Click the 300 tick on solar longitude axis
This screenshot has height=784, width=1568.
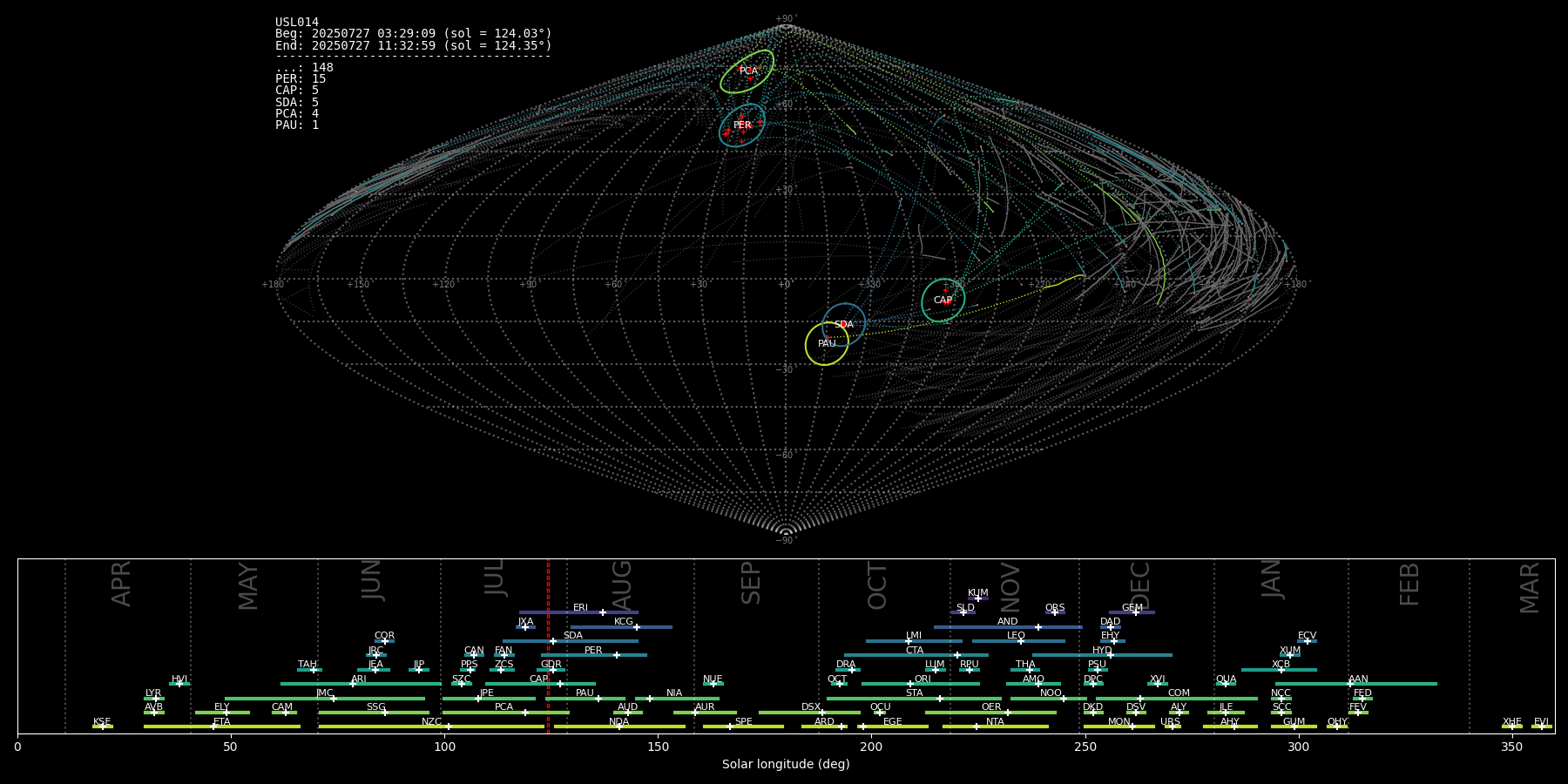(x=1298, y=747)
